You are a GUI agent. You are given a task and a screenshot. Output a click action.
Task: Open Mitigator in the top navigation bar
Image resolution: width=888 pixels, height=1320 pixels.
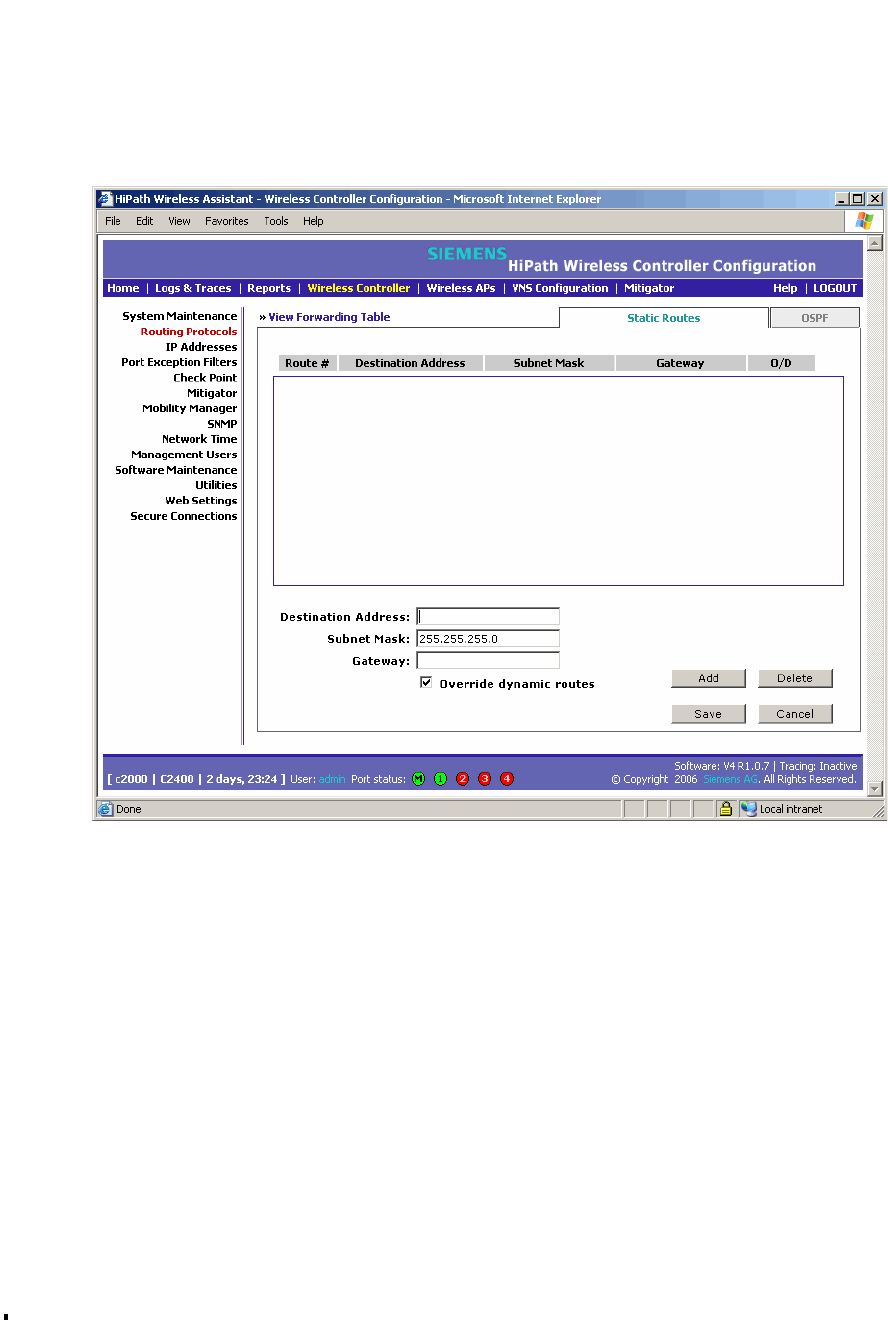coord(649,288)
